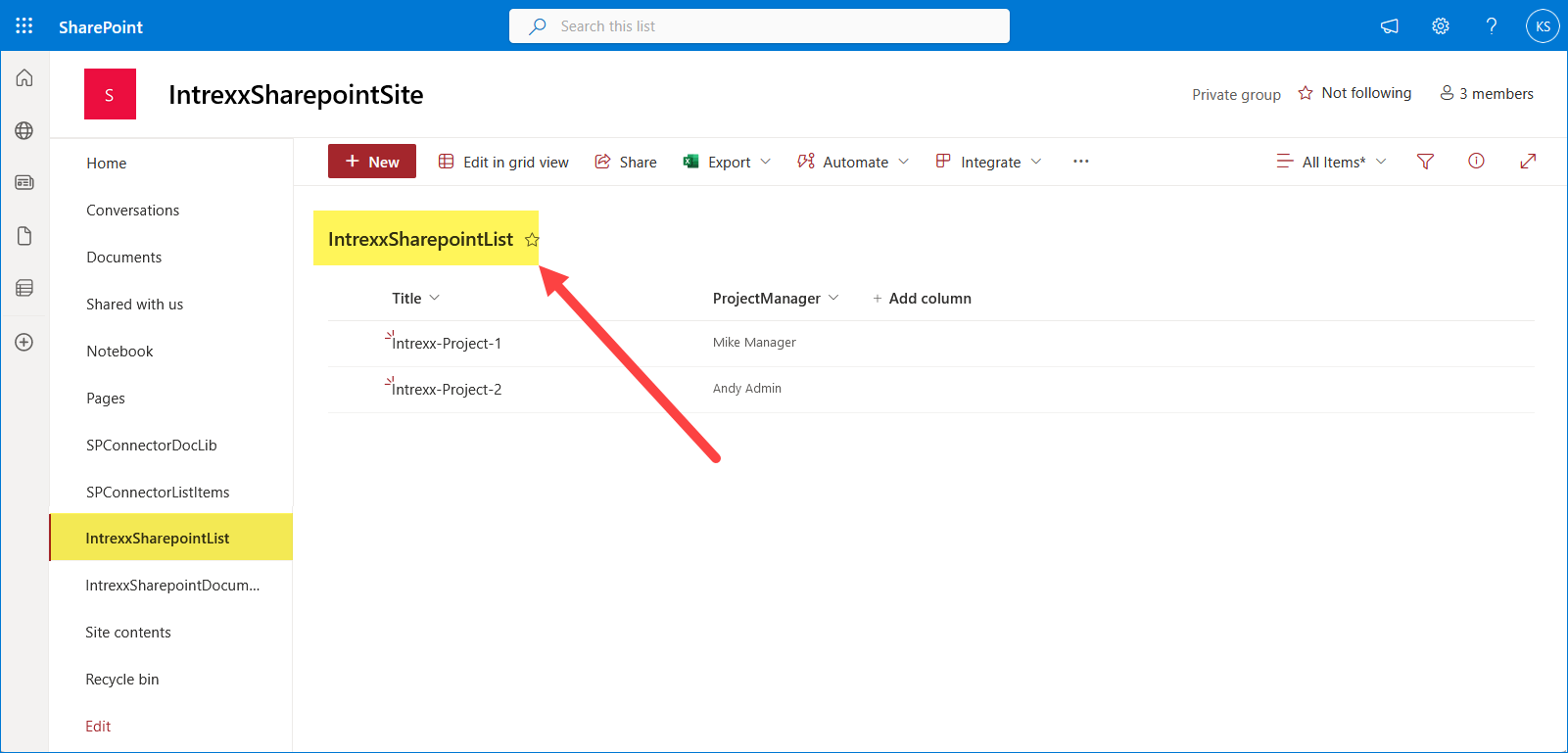Image resolution: width=1568 pixels, height=753 pixels.
Task: Click Add column
Action: coord(922,299)
